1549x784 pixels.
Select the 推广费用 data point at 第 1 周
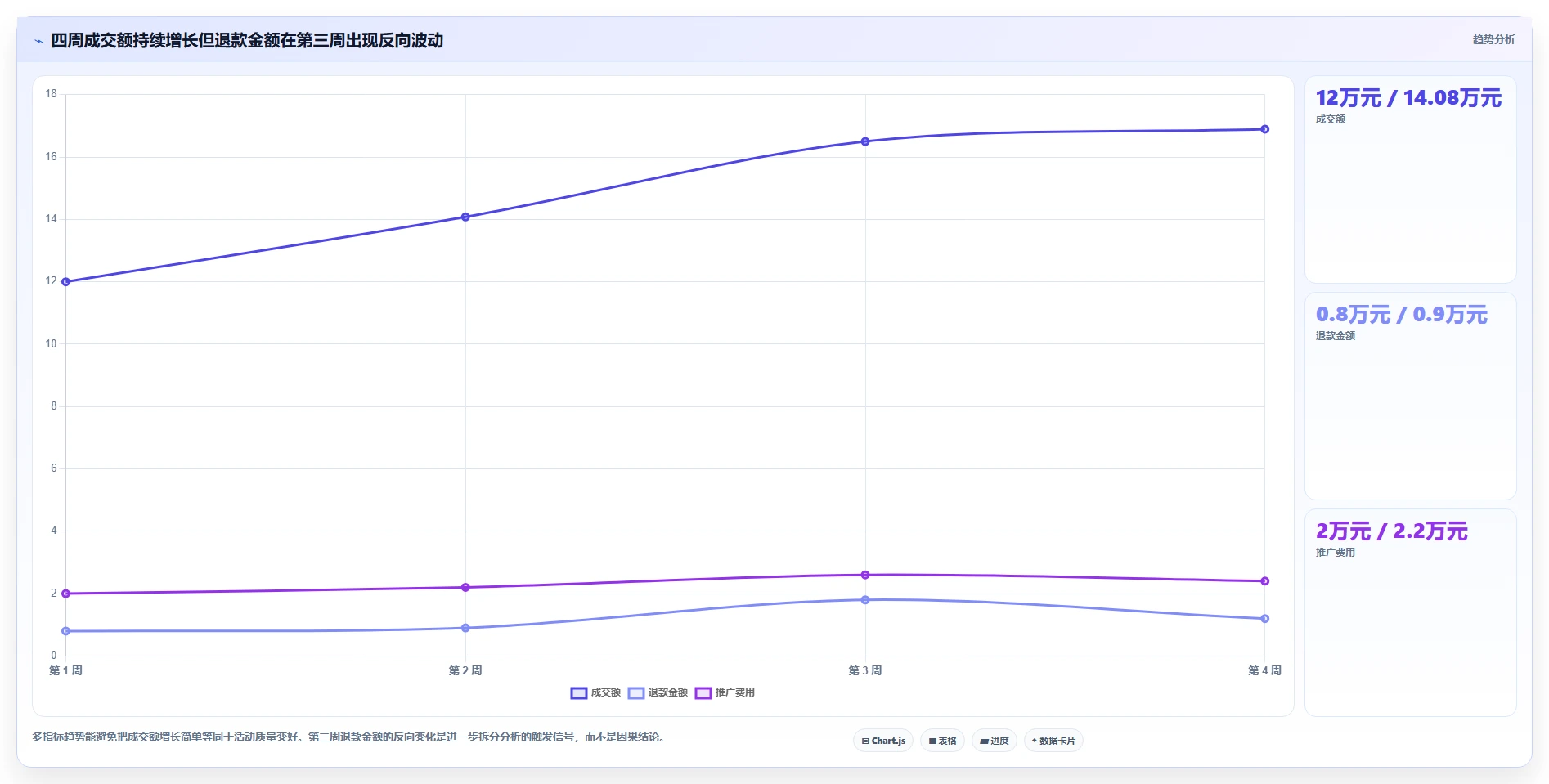point(66,594)
